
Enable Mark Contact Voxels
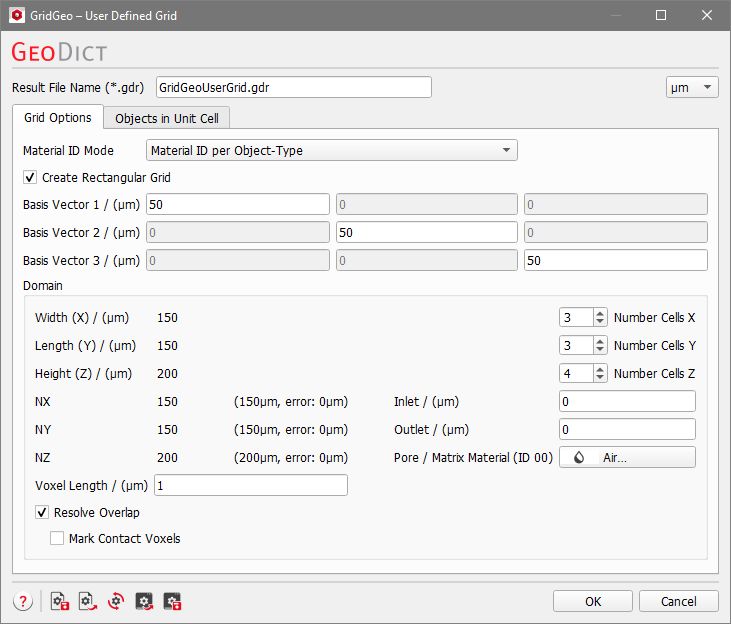tap(57, 538)
